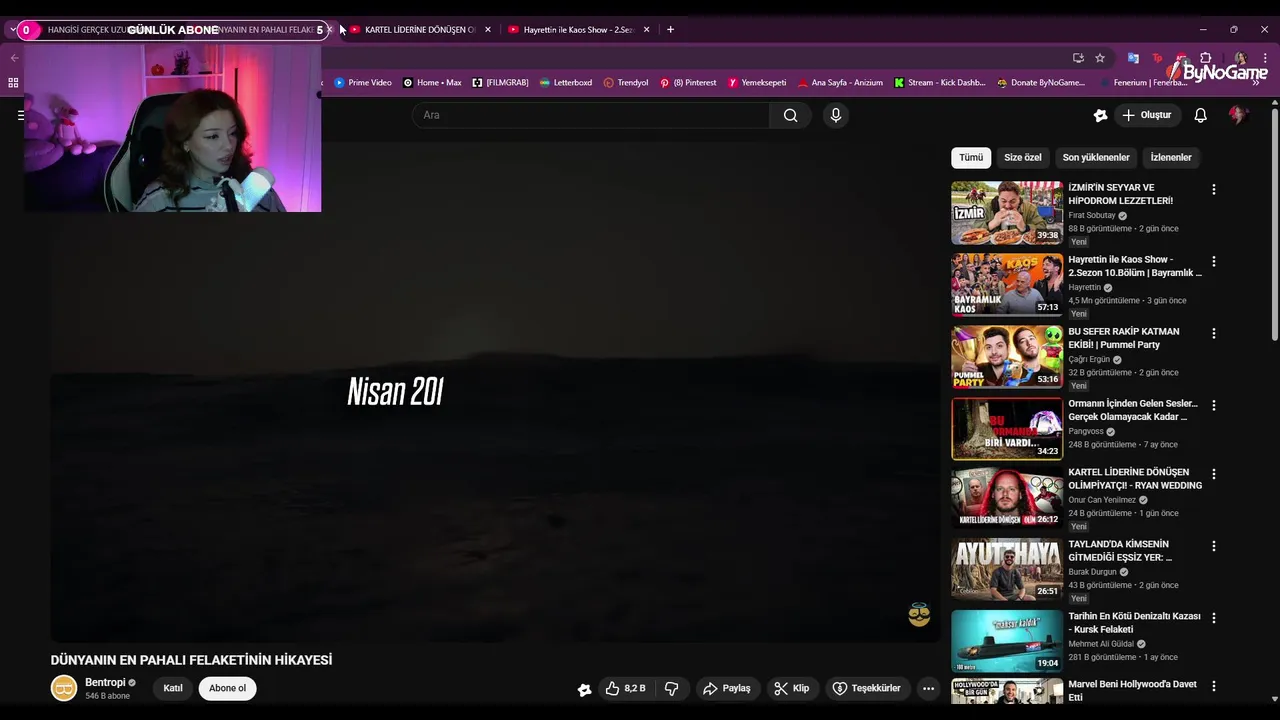
Task: Close the Hayrettin ile Kaos Show tab
Action: pyautogui.click(x=646, y=29)
